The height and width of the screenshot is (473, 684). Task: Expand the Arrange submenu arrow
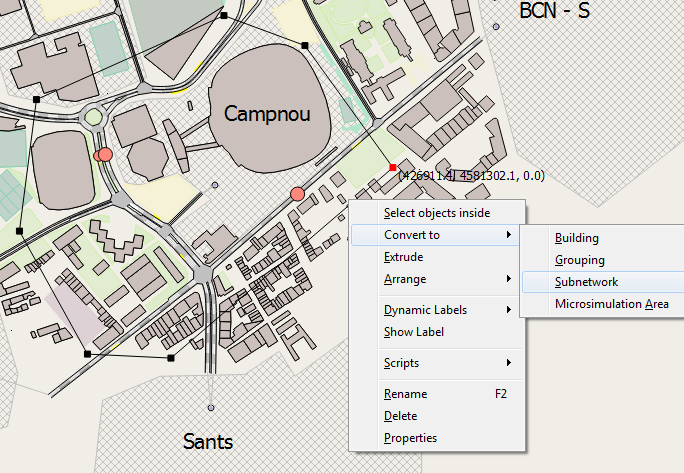[510, 279]
